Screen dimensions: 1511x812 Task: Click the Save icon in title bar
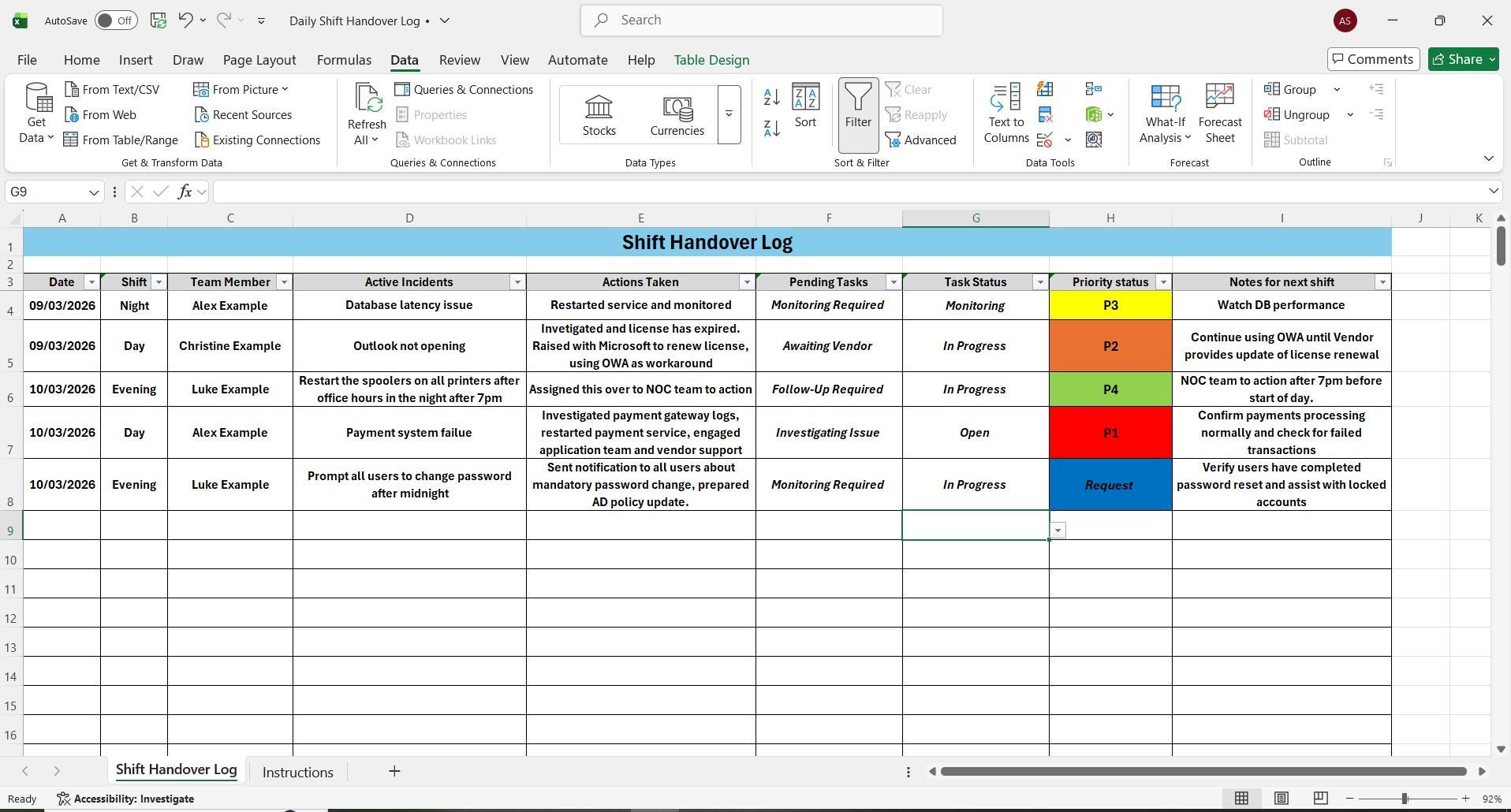tap(159, 20)
